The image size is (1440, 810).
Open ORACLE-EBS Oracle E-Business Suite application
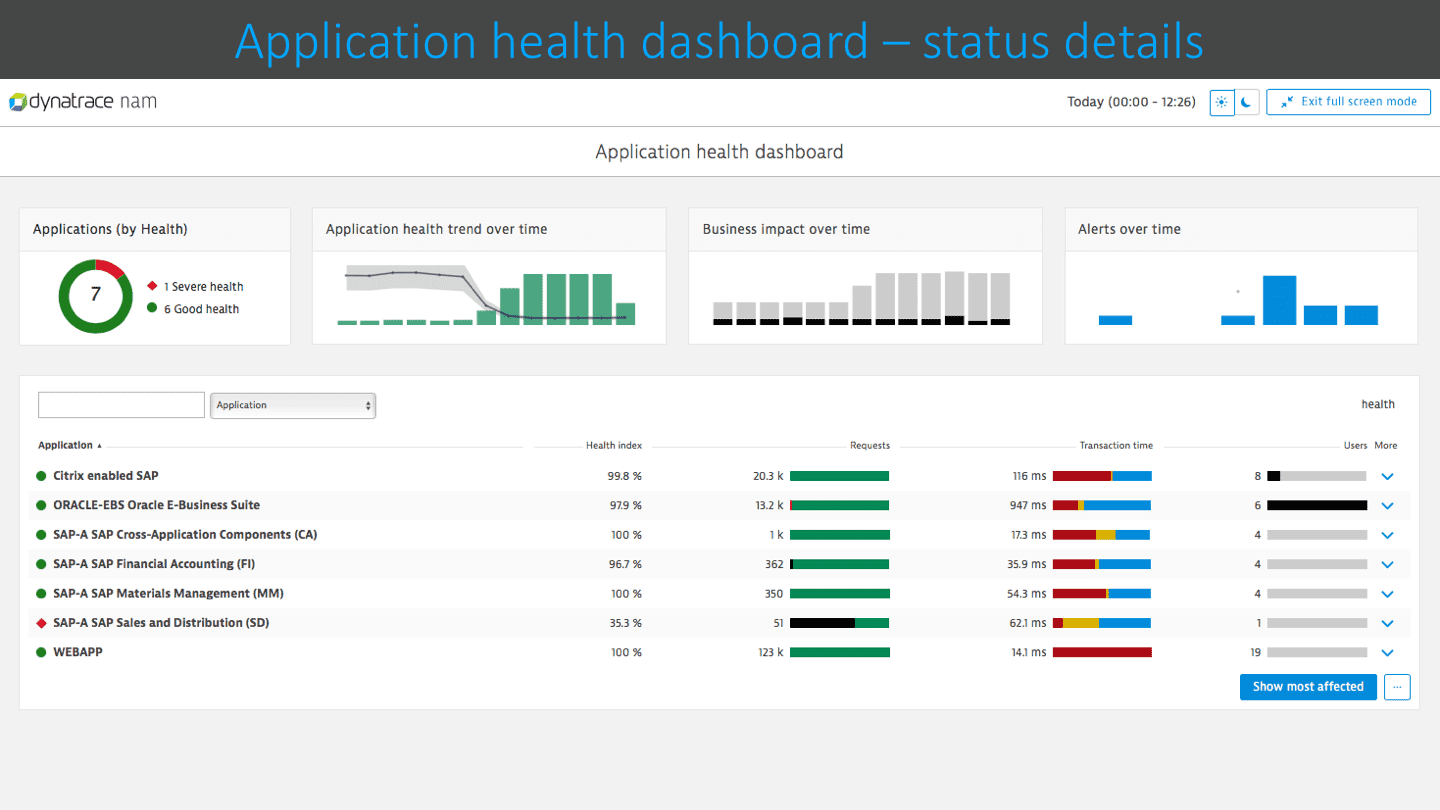click(x=156, y=505)
